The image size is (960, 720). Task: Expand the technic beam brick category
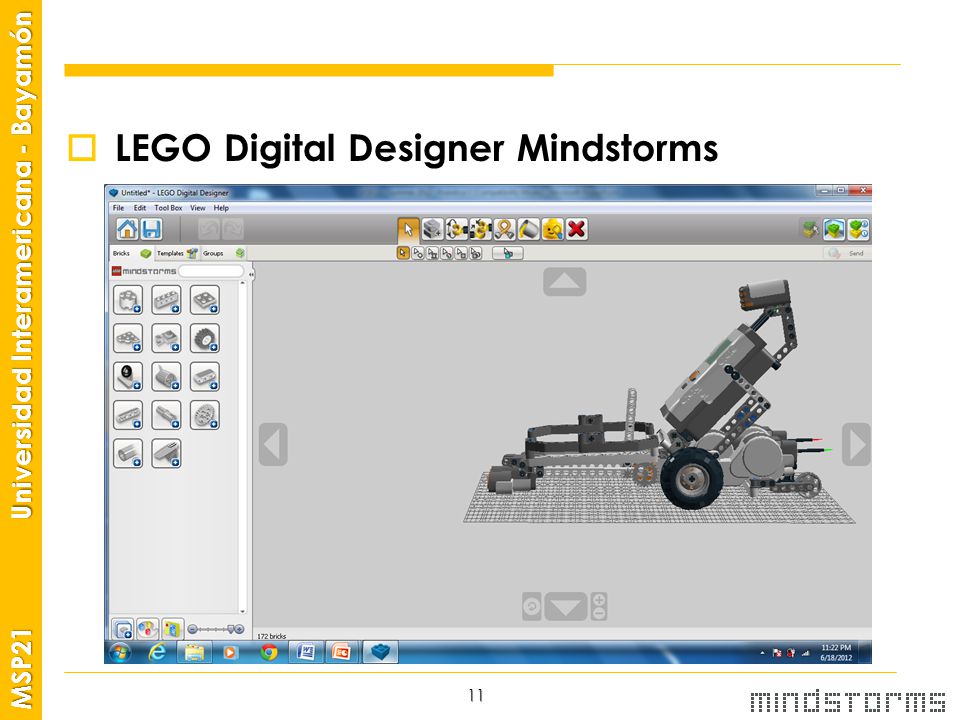coord(167,300)
